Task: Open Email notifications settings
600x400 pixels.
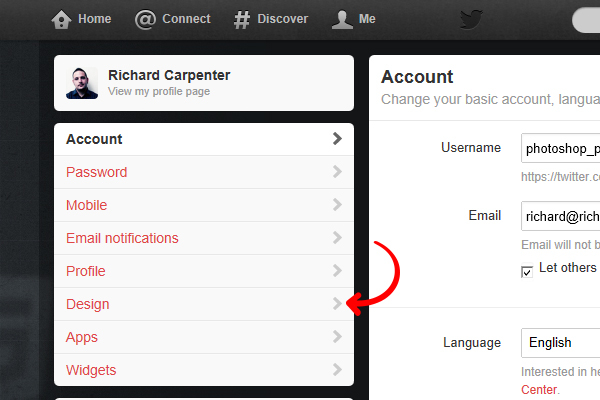Action: (x=204, y=238)
